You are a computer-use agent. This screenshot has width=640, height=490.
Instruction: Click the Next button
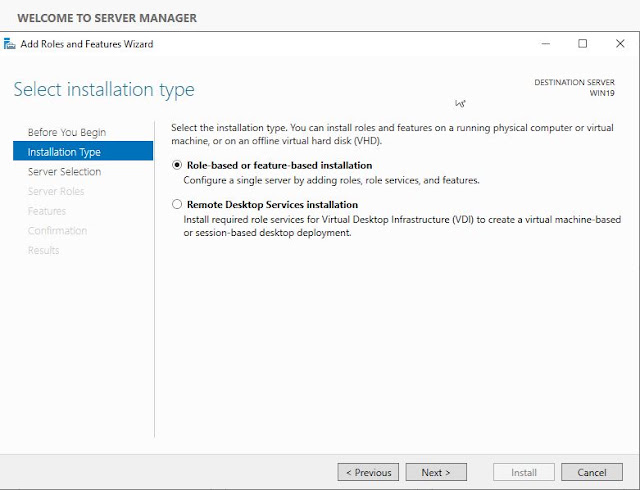[436, 472]
